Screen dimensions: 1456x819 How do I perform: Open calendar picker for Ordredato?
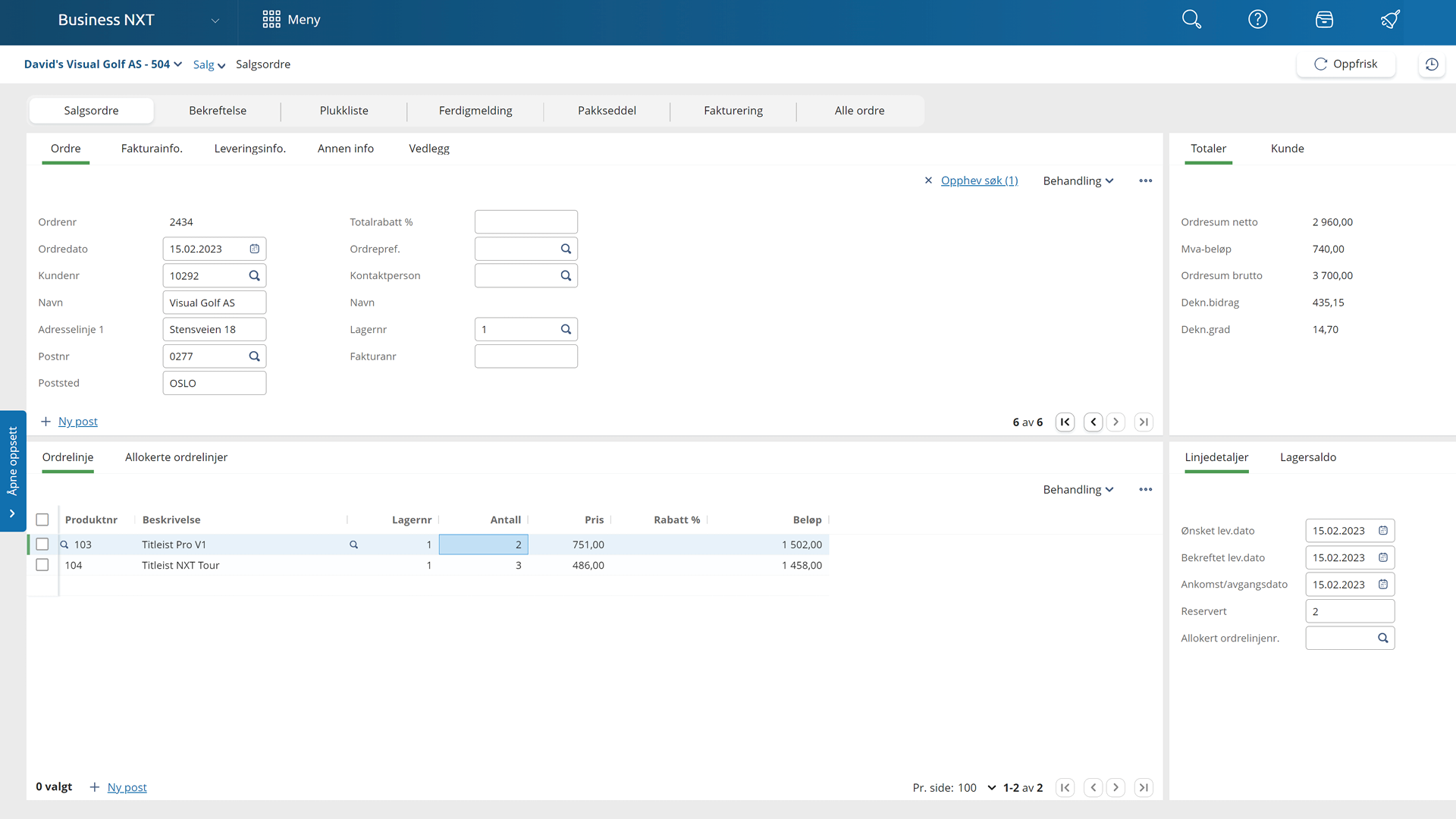(x=255, y=249)
